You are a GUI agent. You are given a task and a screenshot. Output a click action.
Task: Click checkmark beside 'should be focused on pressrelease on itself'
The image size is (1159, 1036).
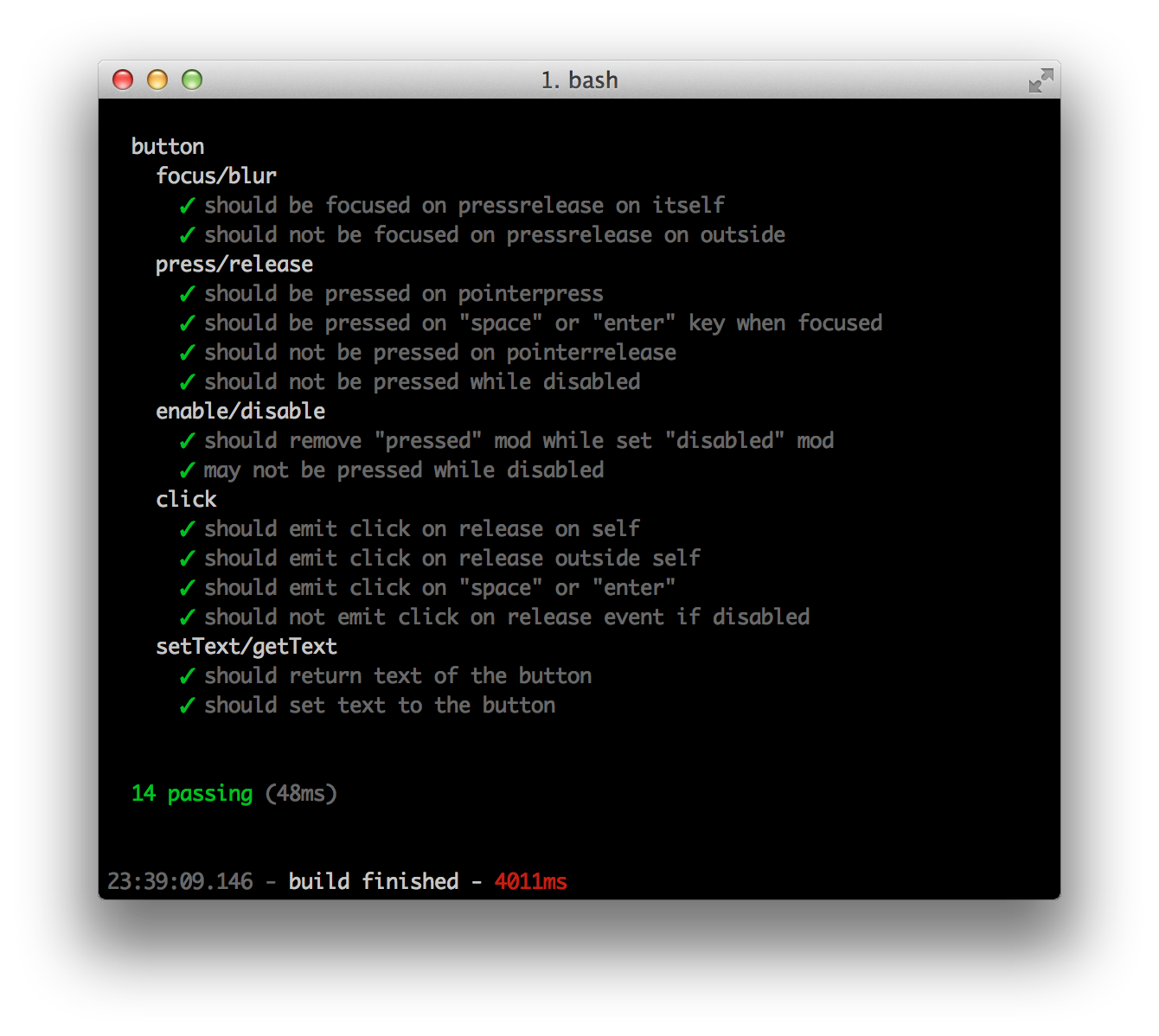pos(187,206)
